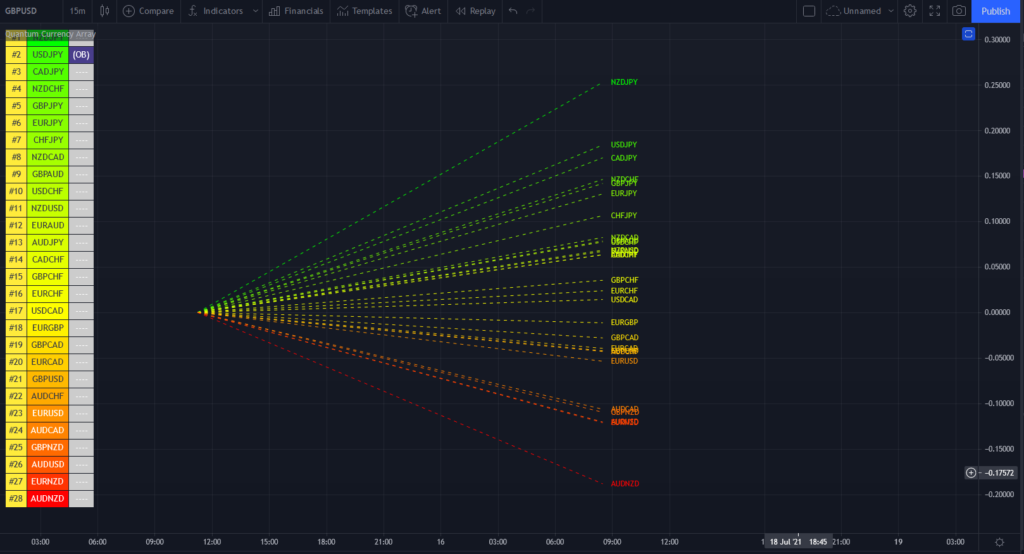
Task: Create a new Alert
Action: [423, 11]
